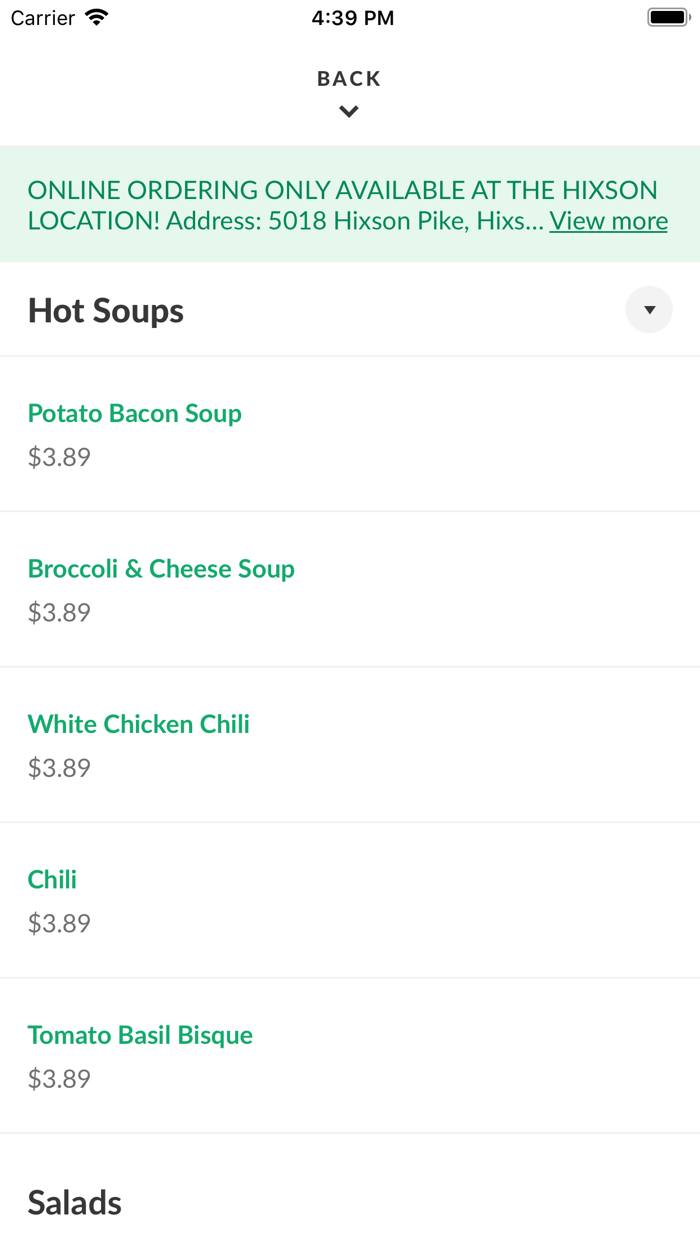The height and width of the screenshot is (1244, 700).
Task: Tap the circular arrow icon beside Hot Soups
Action: (648, 309)
